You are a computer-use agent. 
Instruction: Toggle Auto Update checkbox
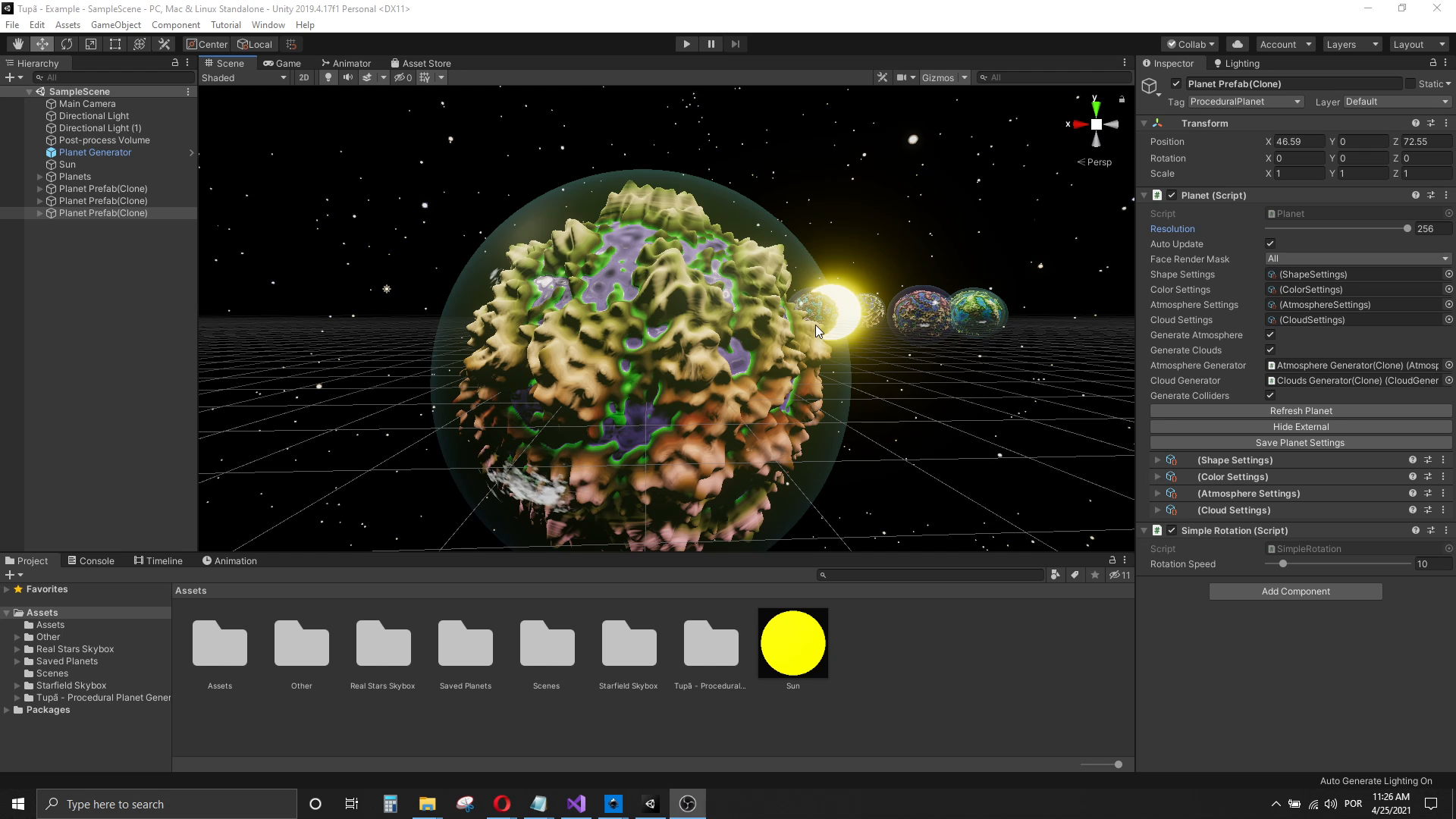pyautogui.click(x=1270, y=243)
